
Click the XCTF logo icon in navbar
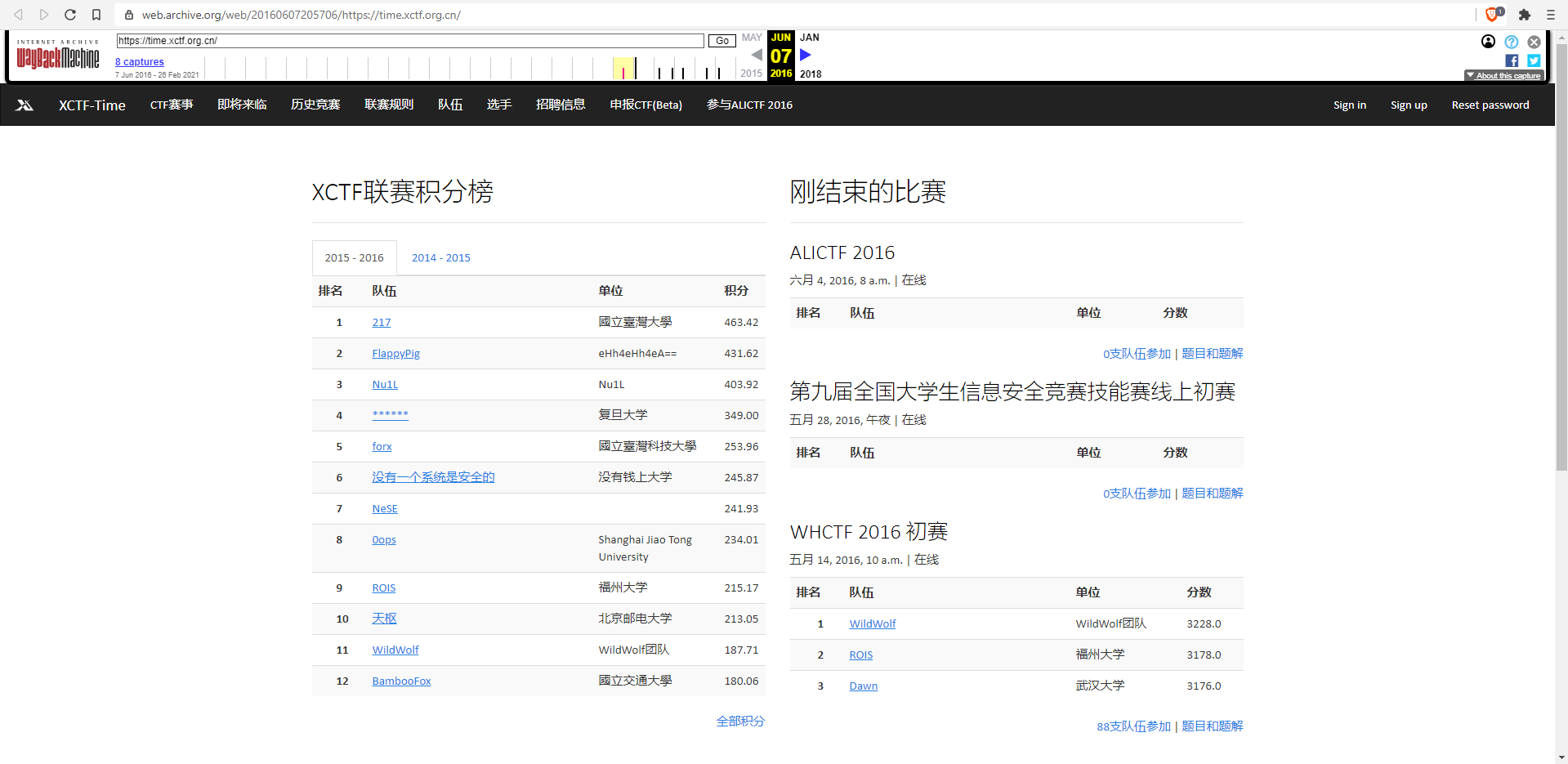[25, 105]
